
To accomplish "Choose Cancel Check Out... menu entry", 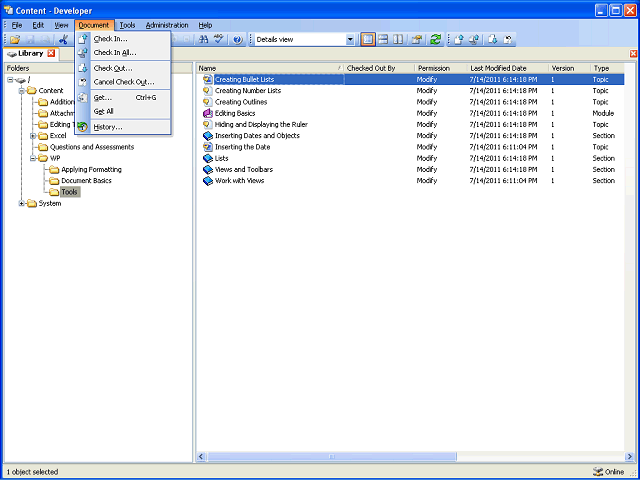I will point(122,82).
